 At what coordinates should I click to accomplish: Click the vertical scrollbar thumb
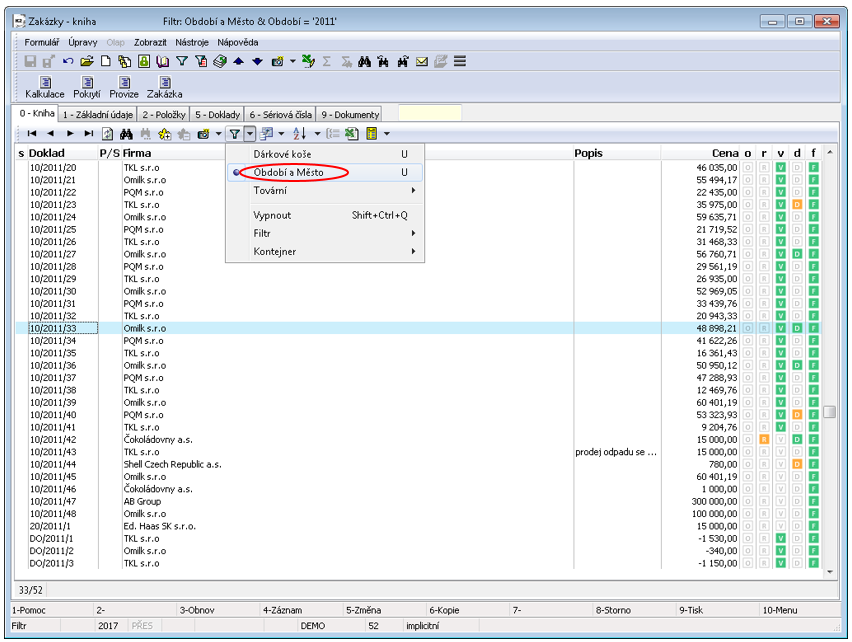click(x=829, y=411)
